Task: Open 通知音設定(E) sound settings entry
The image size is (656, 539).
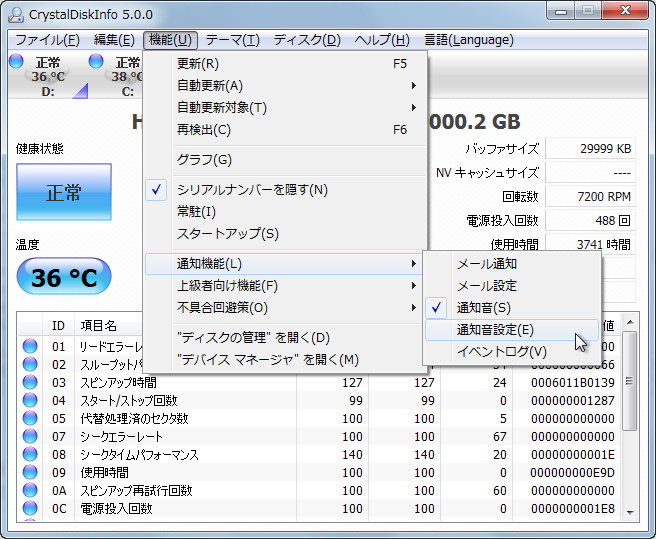Action: (512, 330)
